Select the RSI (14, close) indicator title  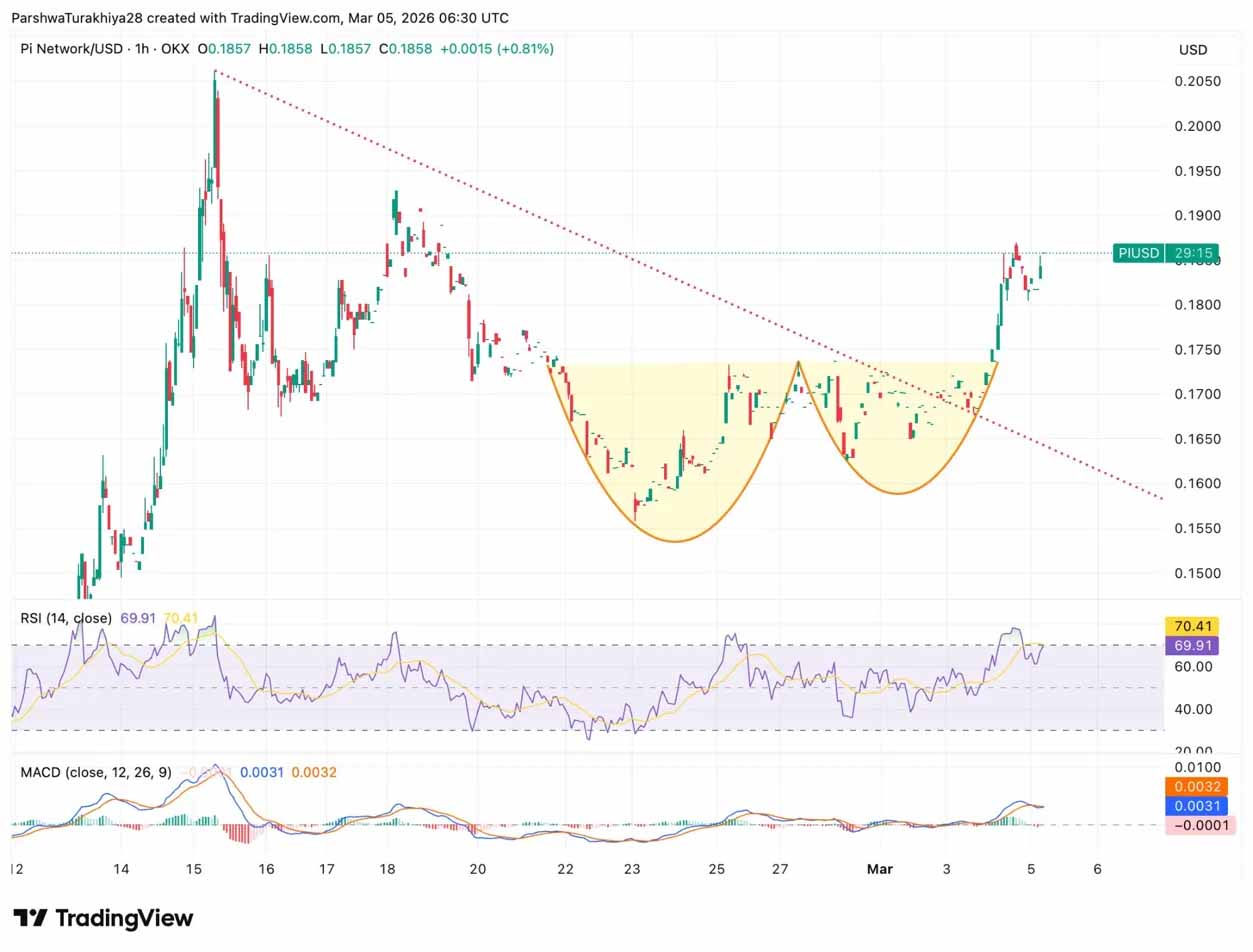point(66,619)
